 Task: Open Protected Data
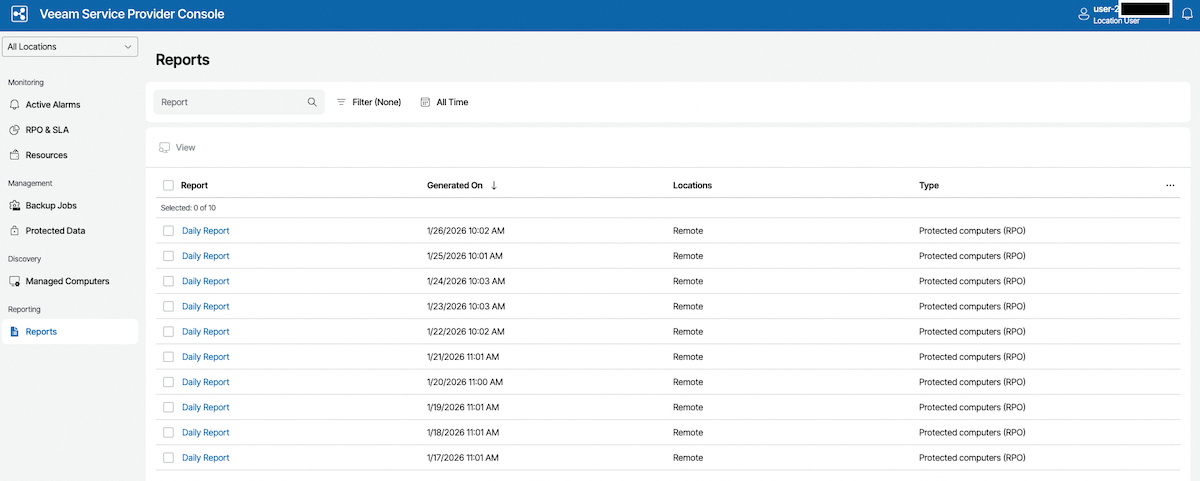(x=55, y=231)
